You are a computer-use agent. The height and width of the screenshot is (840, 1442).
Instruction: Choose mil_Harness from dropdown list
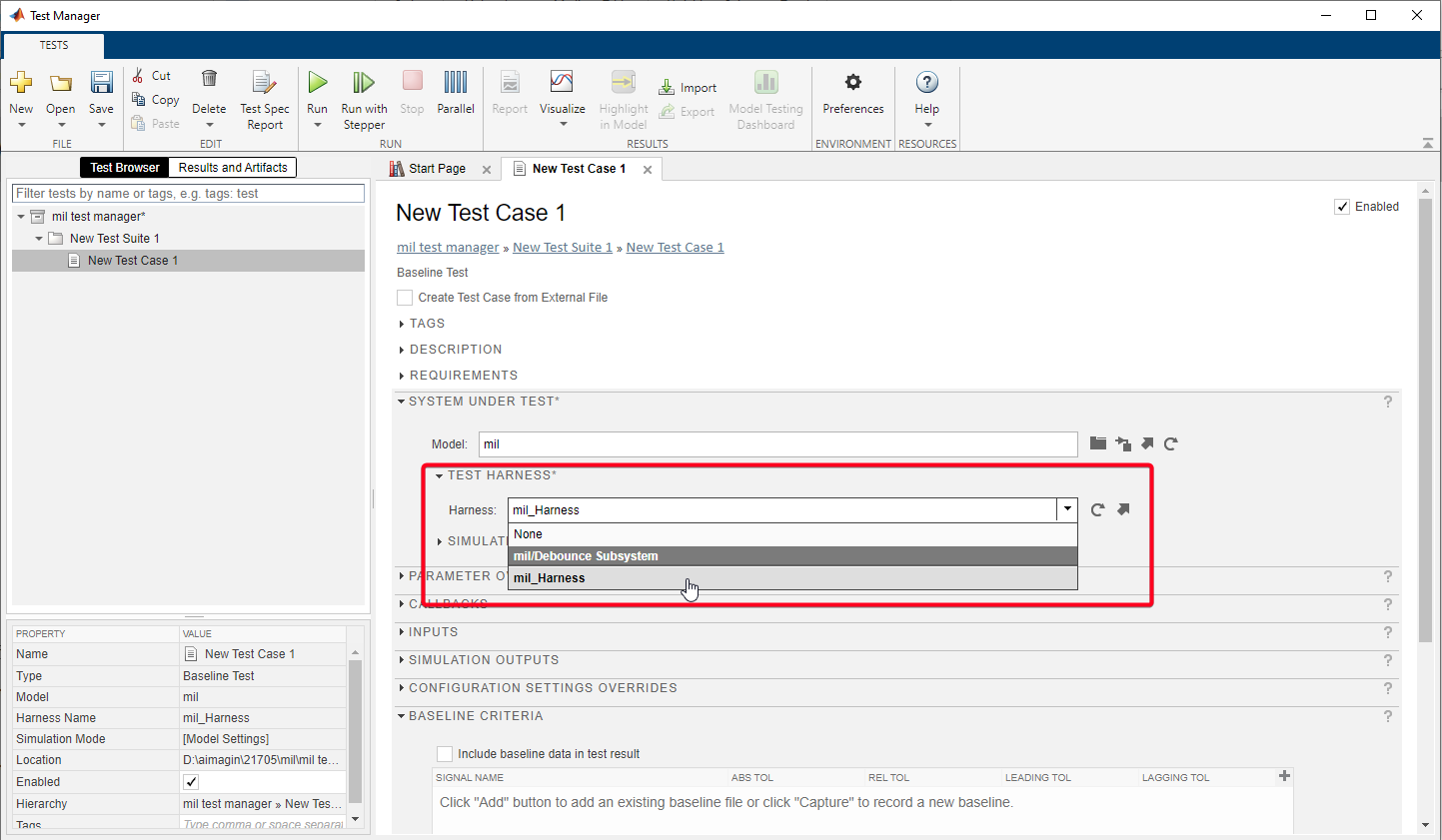click(x=792, y=578)
